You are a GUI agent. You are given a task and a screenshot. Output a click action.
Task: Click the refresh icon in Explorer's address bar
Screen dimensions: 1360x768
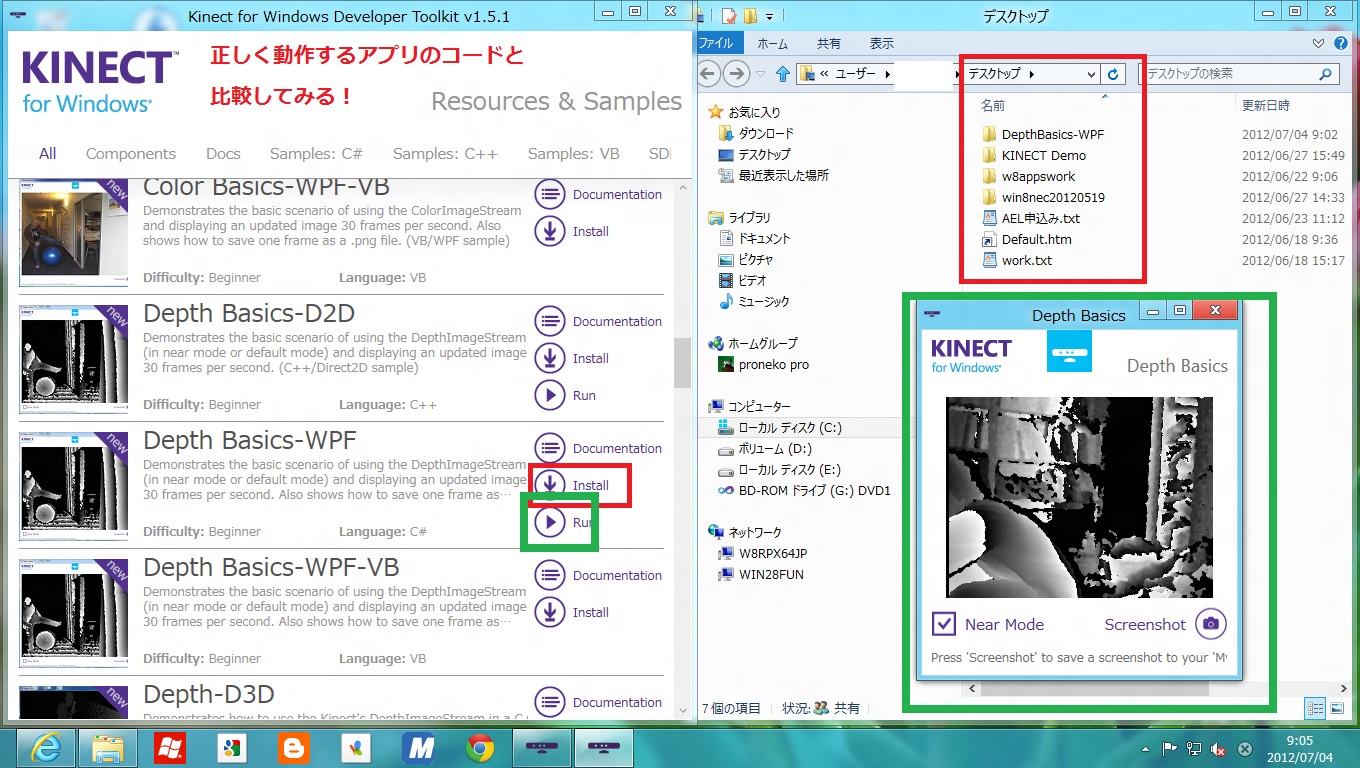[x=1114, y=74]
